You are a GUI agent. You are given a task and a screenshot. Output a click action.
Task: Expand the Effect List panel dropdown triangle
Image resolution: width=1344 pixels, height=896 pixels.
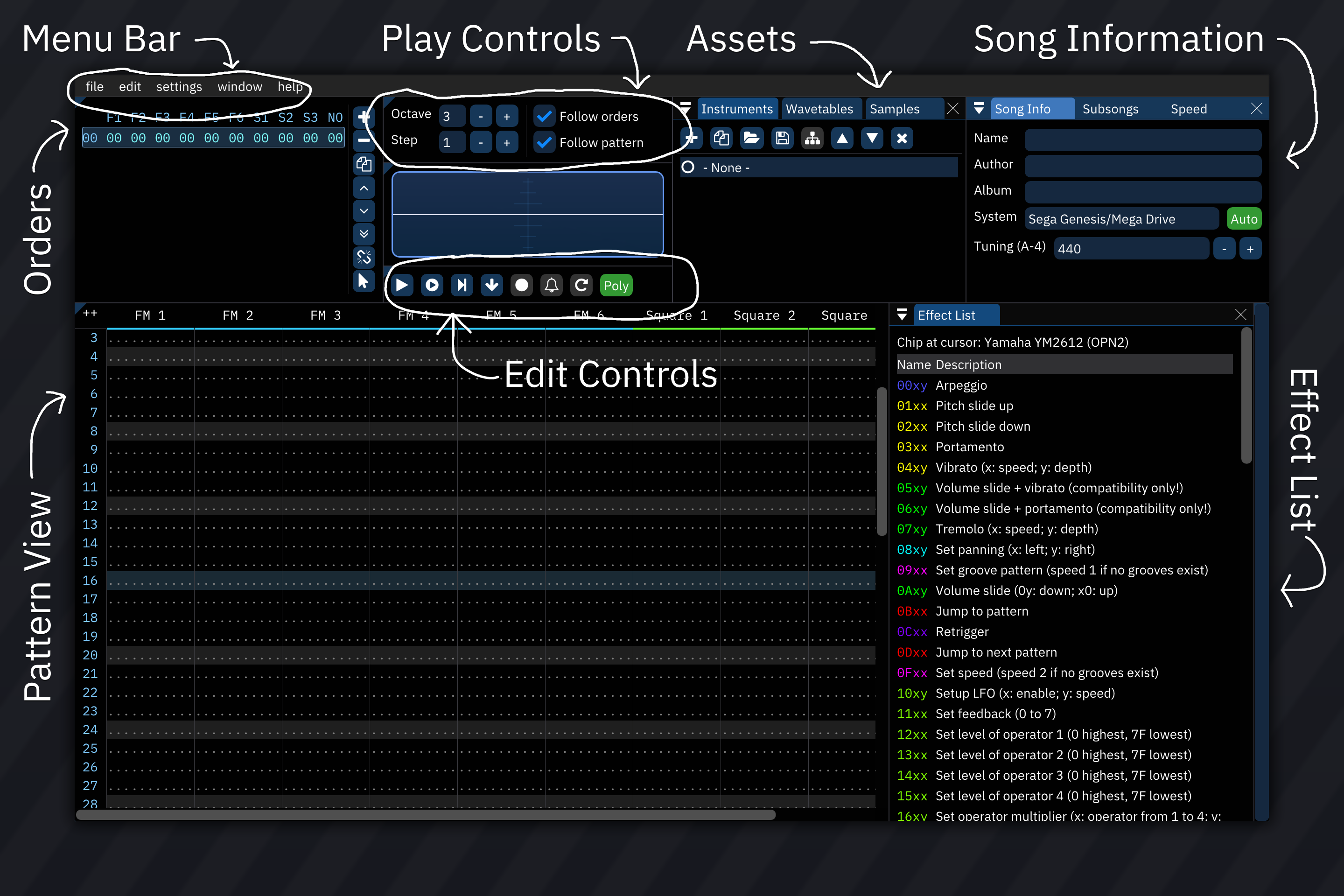[x=902, y=315]
